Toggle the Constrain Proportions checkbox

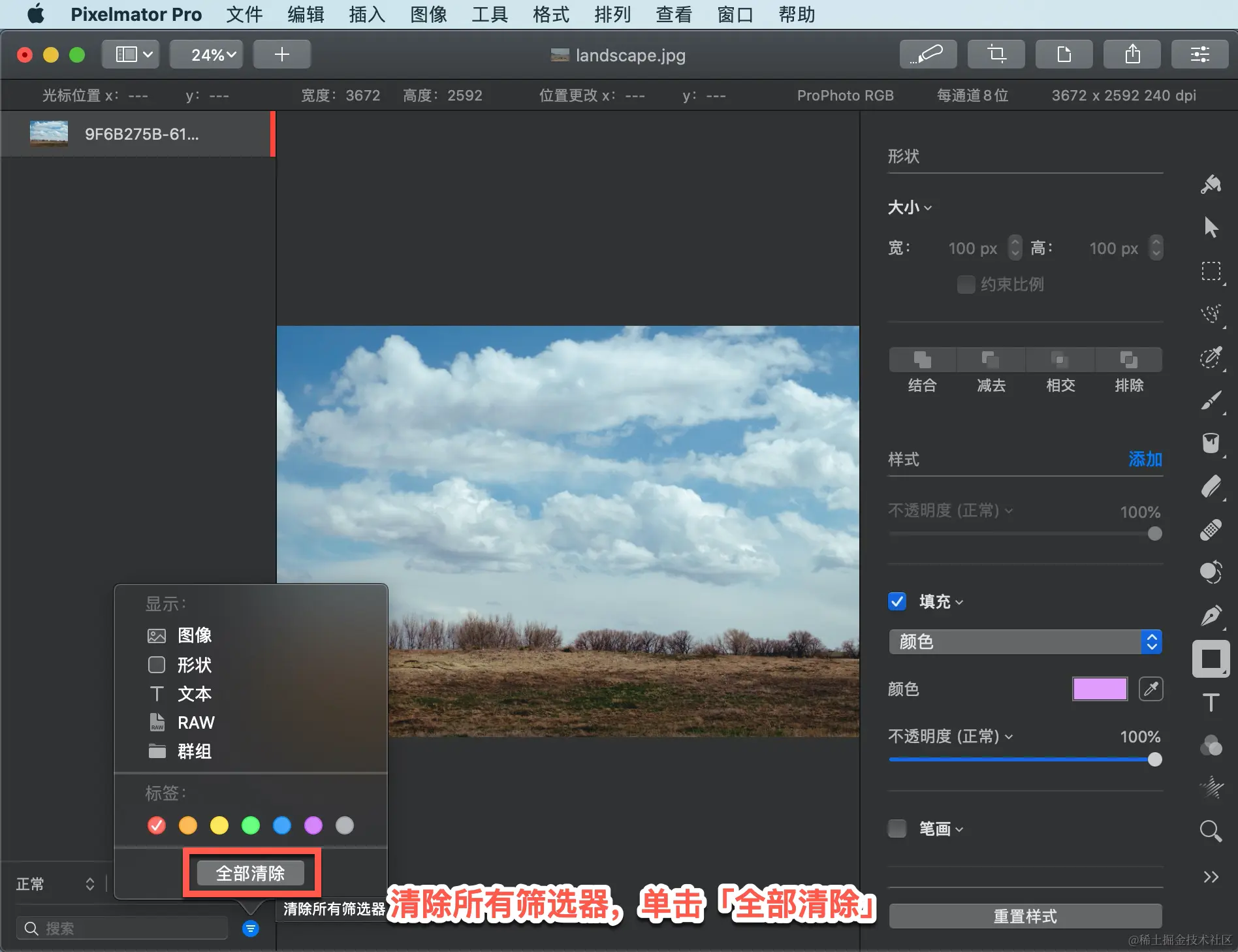coord(966,285)
